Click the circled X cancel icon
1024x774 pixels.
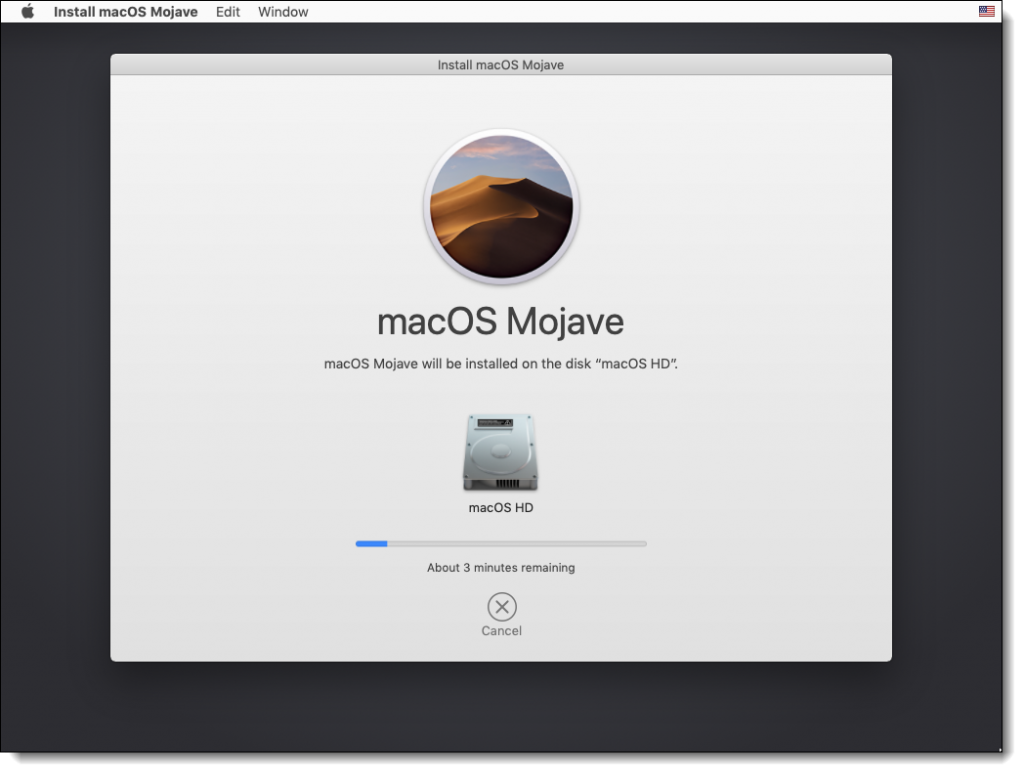coord(502,607)
